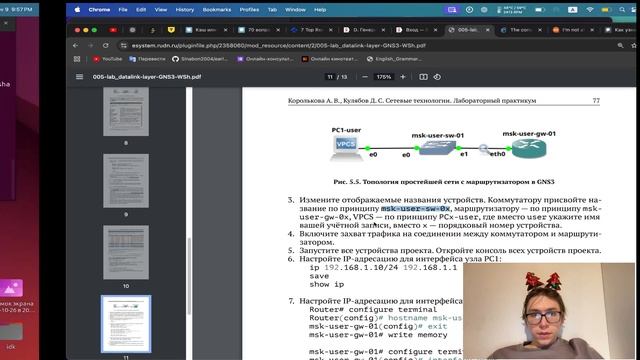Open the Help menu

click(x=320, y=9)
